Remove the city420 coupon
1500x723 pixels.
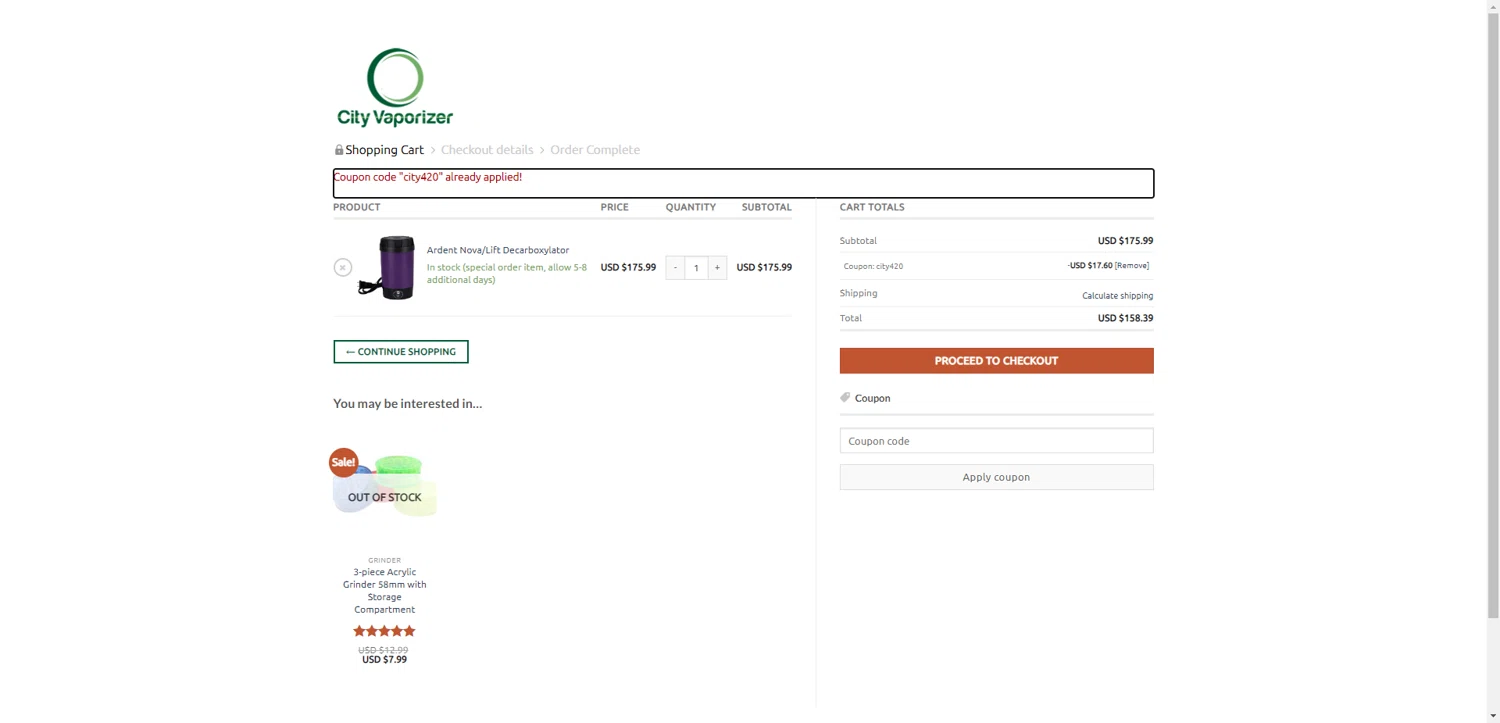[x=1132, y=266]
